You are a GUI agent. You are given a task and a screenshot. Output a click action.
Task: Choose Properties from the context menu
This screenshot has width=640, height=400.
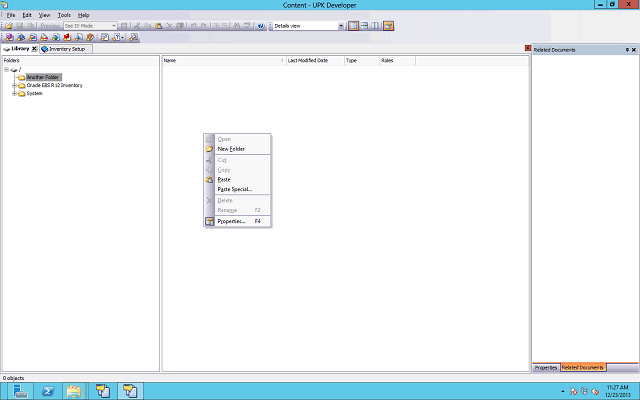pos(237,221)
